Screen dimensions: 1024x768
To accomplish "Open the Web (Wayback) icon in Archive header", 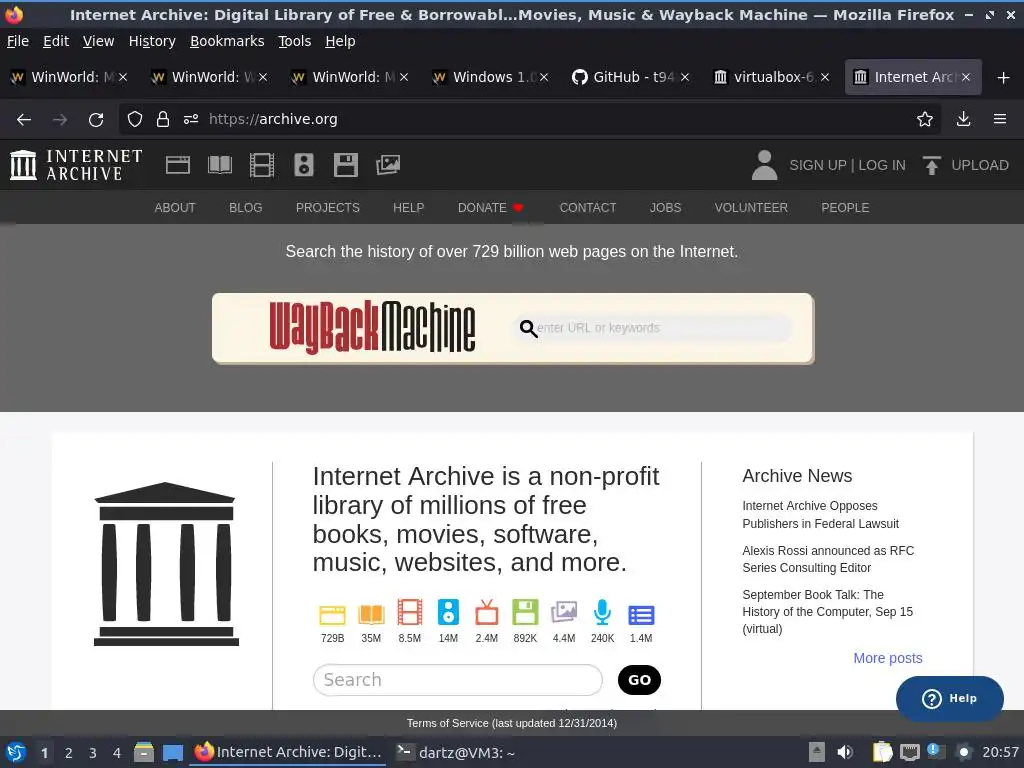I will [x=178, y=165].
